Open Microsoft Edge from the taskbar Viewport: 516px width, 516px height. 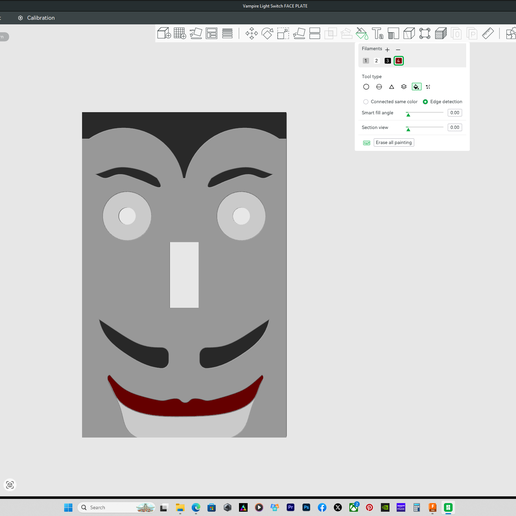coord(196,507)
